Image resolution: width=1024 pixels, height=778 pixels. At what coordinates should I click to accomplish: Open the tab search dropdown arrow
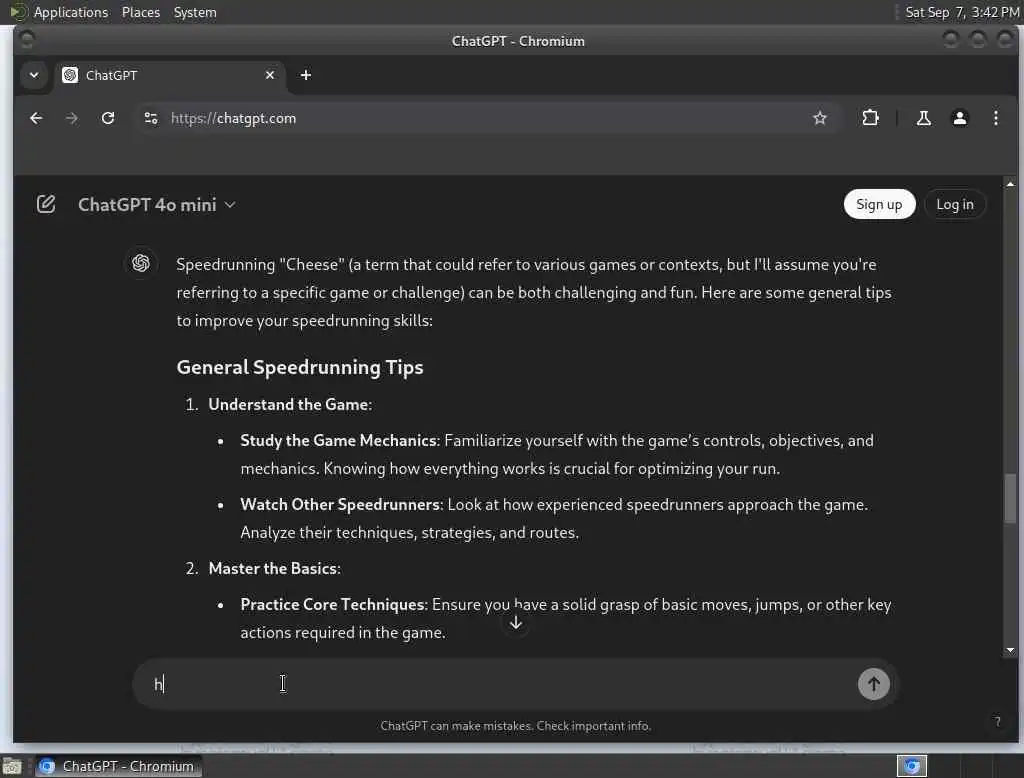tap(34, 75)
